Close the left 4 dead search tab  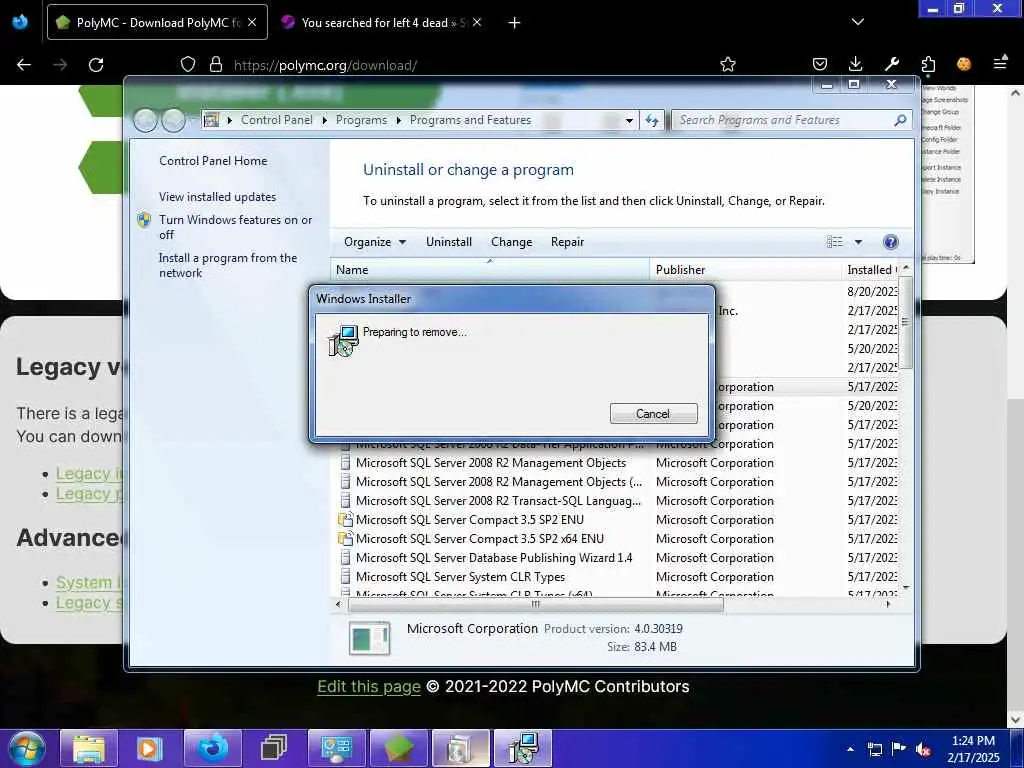click(477, 22)
